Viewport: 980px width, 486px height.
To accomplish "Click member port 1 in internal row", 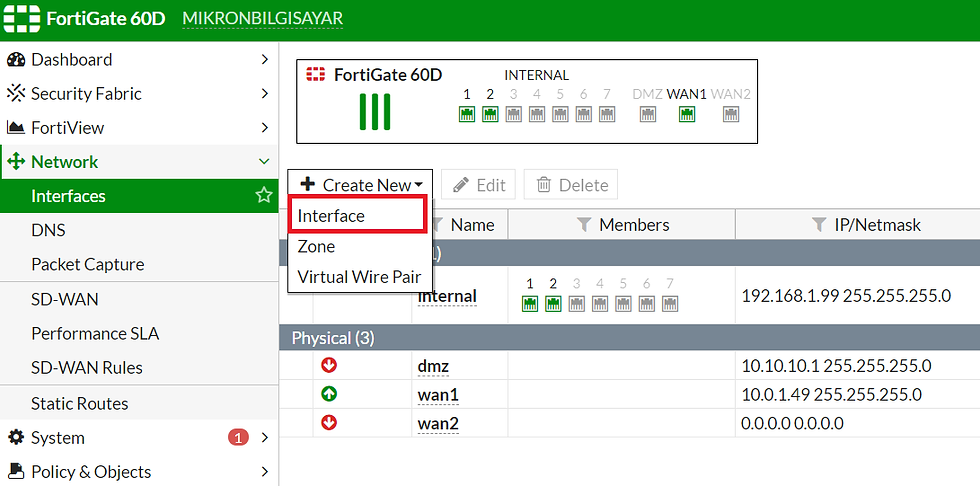I will coord(530,304).
